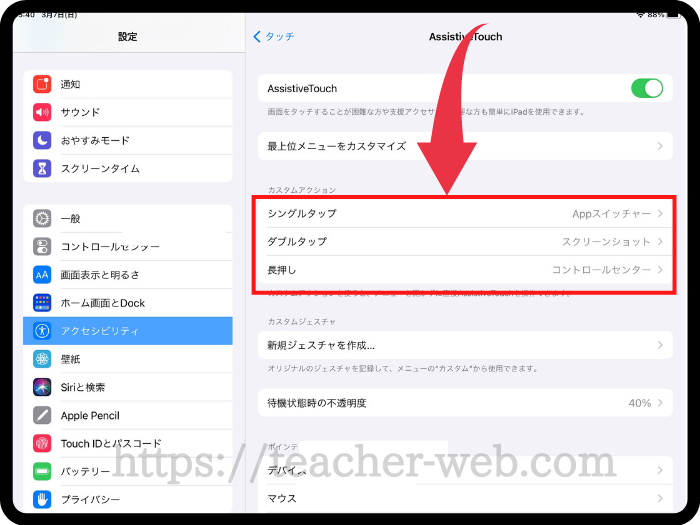Tap the バッテリー battery icon
700x525 pixels.
coord(42,471)
